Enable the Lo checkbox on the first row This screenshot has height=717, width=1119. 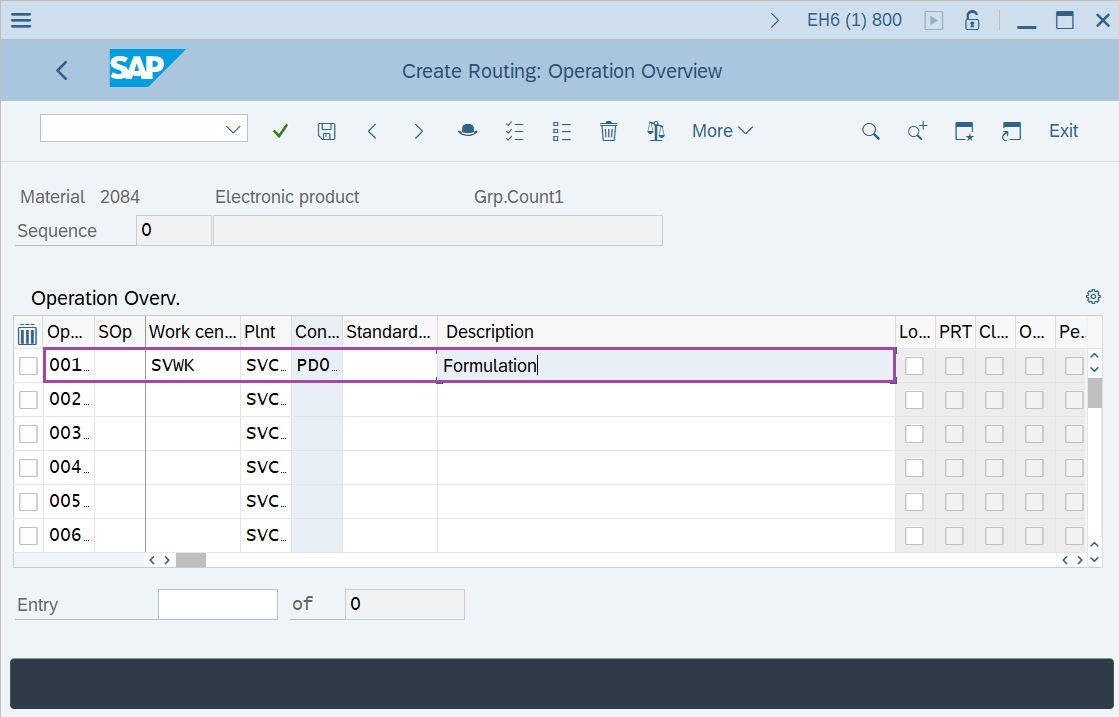(913, 364)
